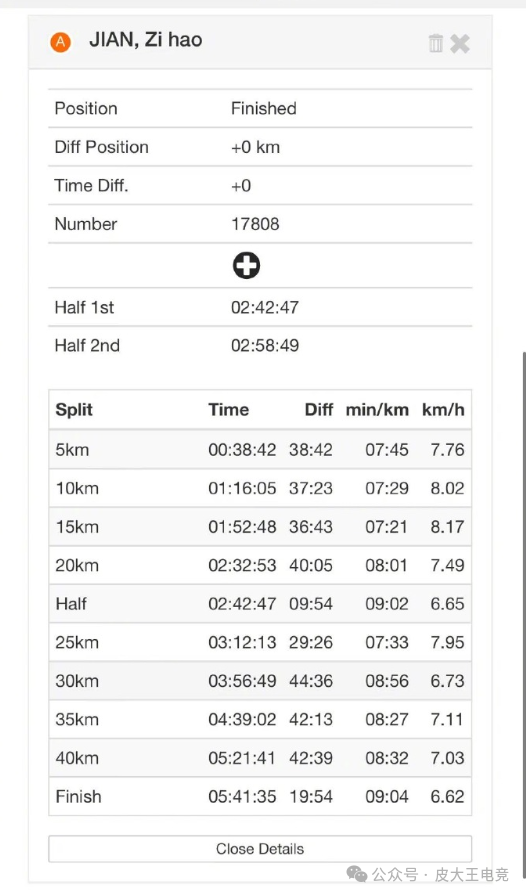526x896 pixels.
Task: Click the WeChat logo watermark icon
Action: [x=357, y=874]
